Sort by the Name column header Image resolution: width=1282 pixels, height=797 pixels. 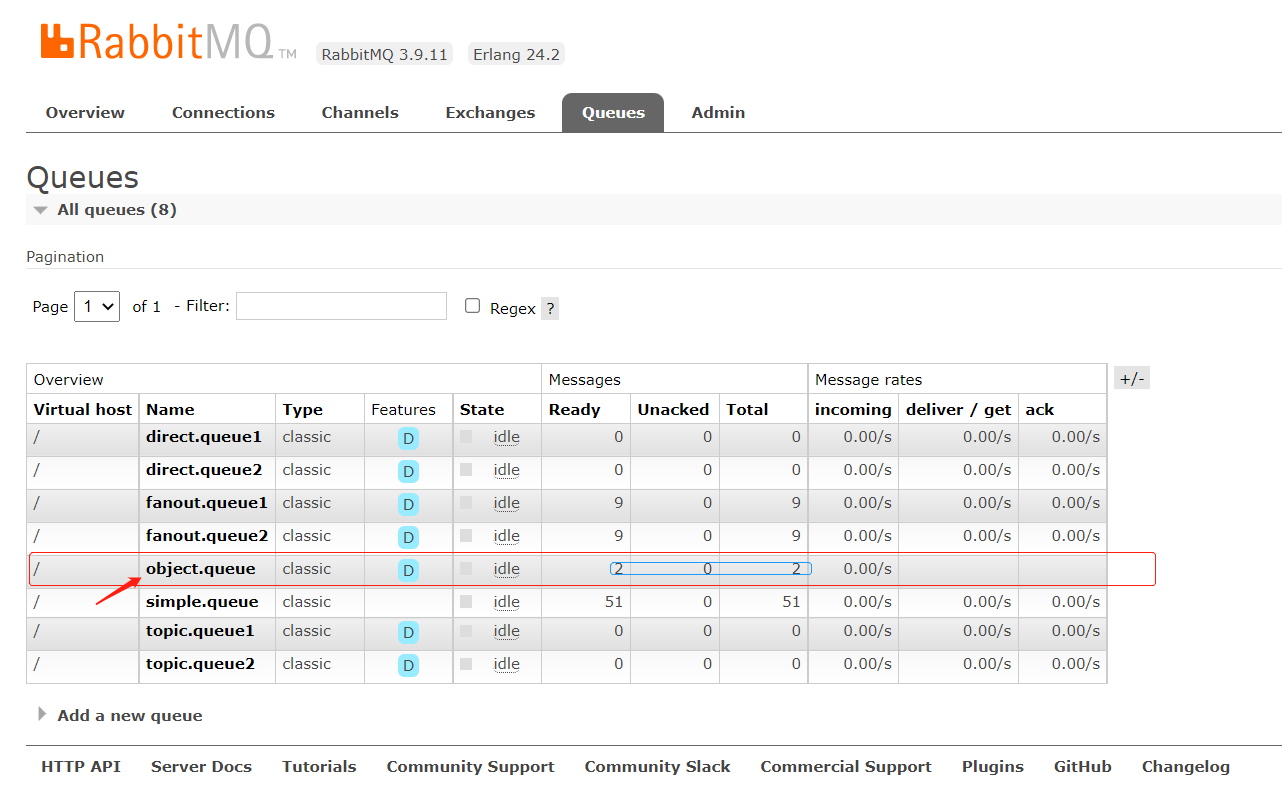[170, 410]
